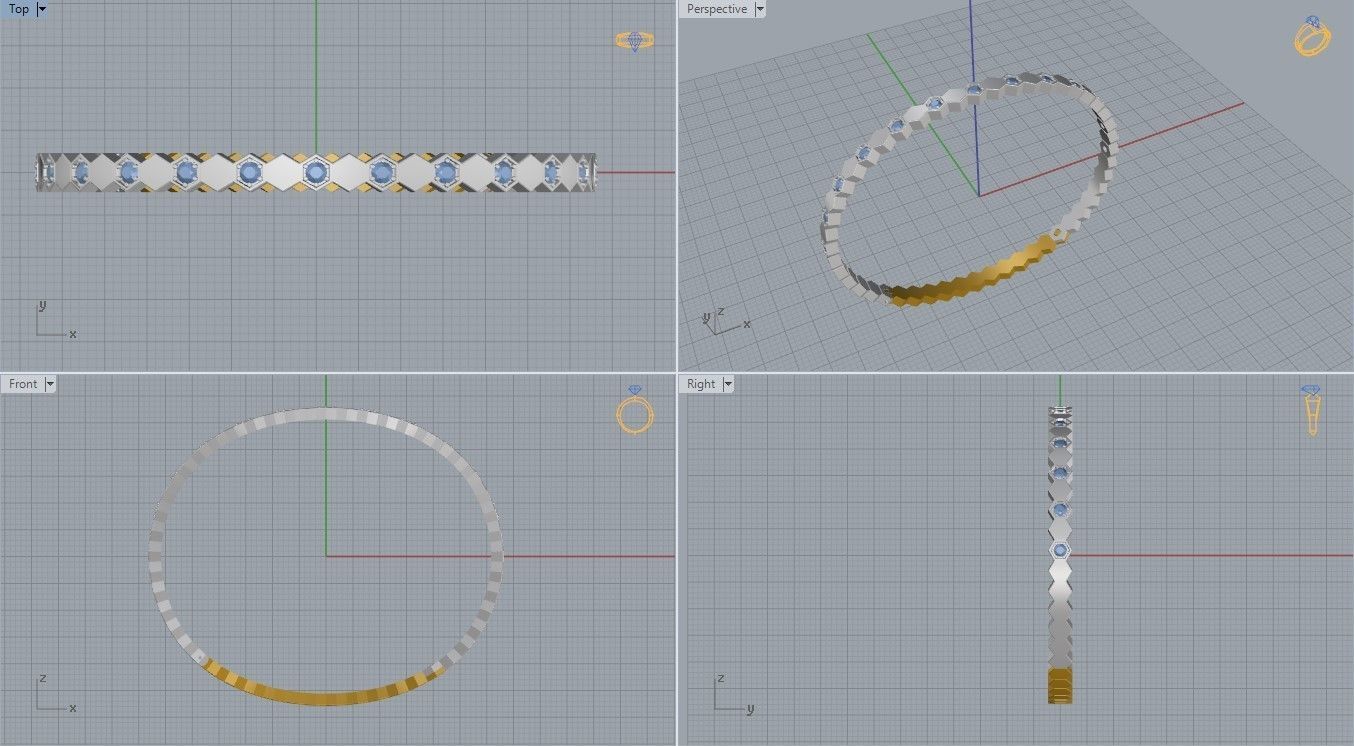This screenshot has height=746, width=1354.
Task: Click the ring side-view icon in Right viewport
Action: 1311,410
